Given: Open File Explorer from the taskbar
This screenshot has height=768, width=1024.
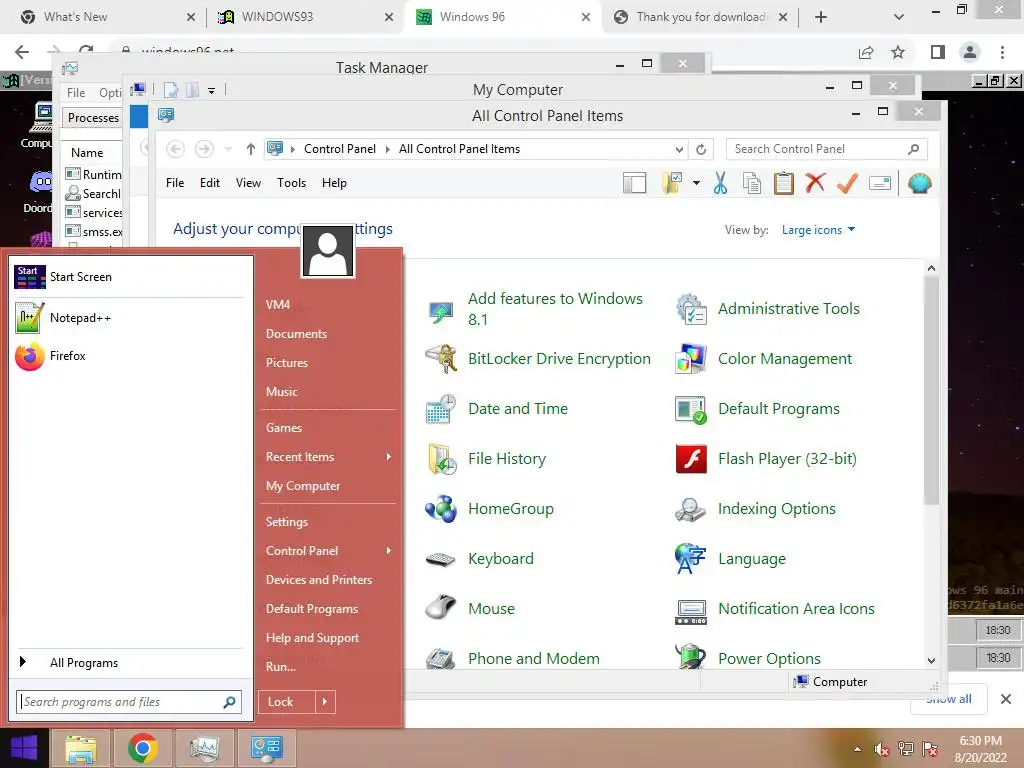Looking at the screenshot, I should point(80,748).
